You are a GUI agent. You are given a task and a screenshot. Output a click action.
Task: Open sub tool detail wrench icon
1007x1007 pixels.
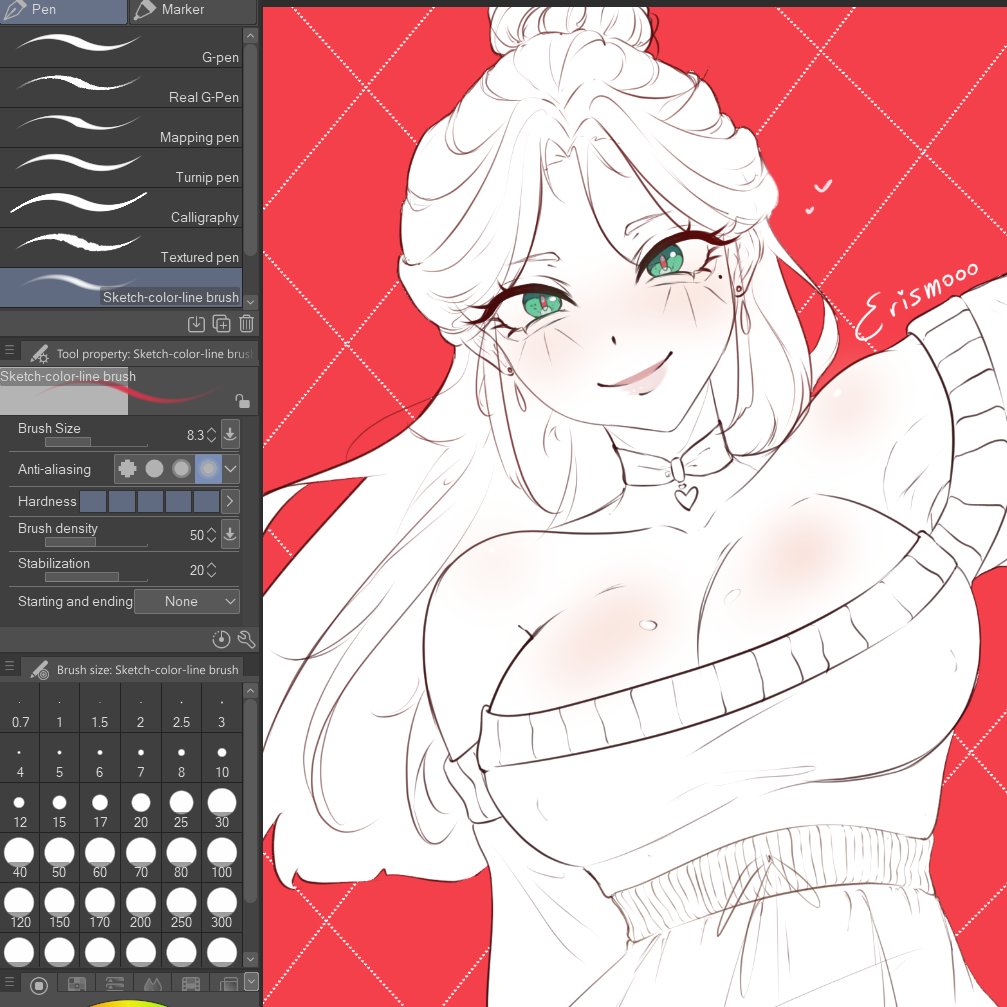[x=246, y=639]
